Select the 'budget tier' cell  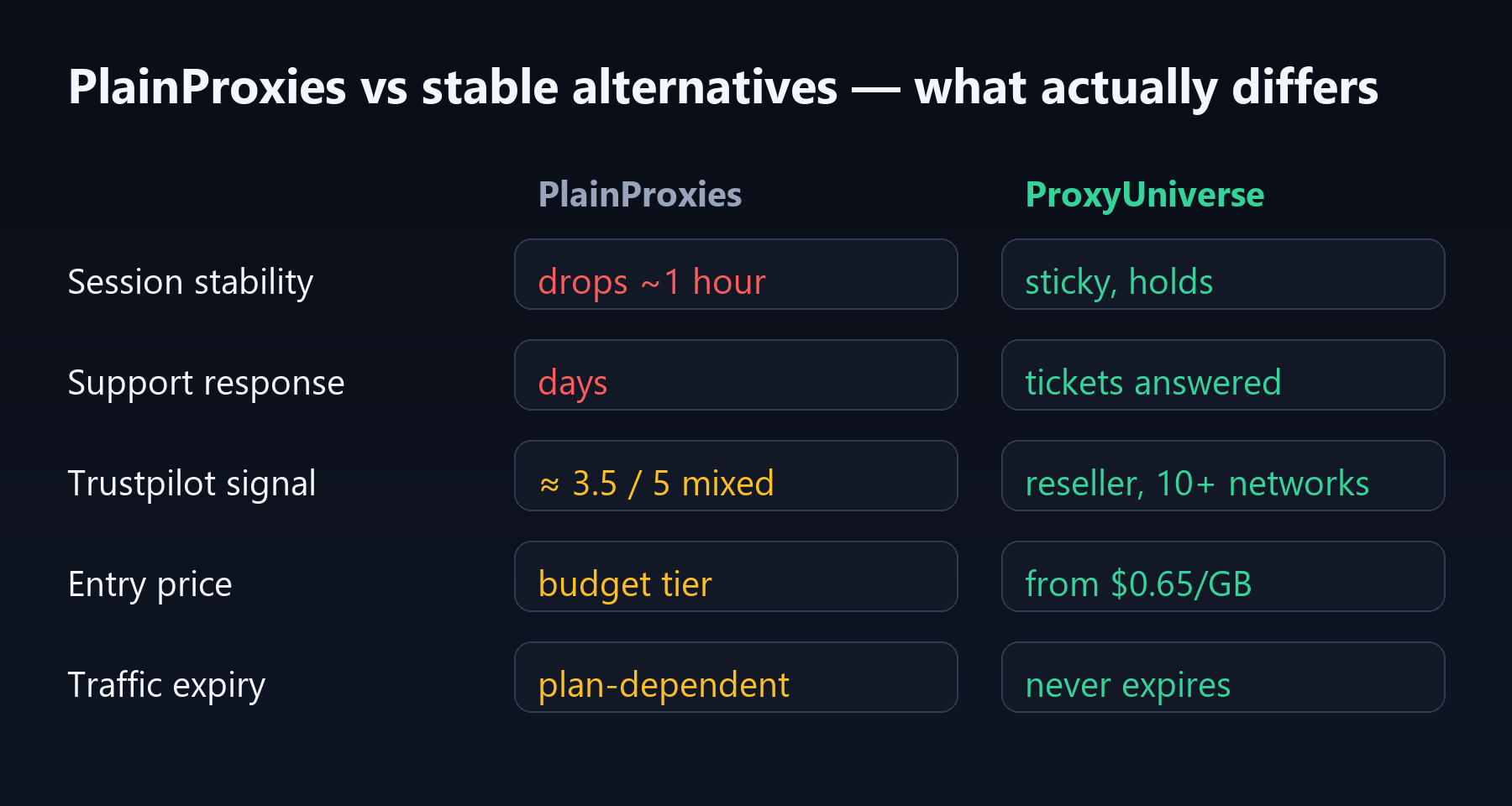tap(736, 577)
